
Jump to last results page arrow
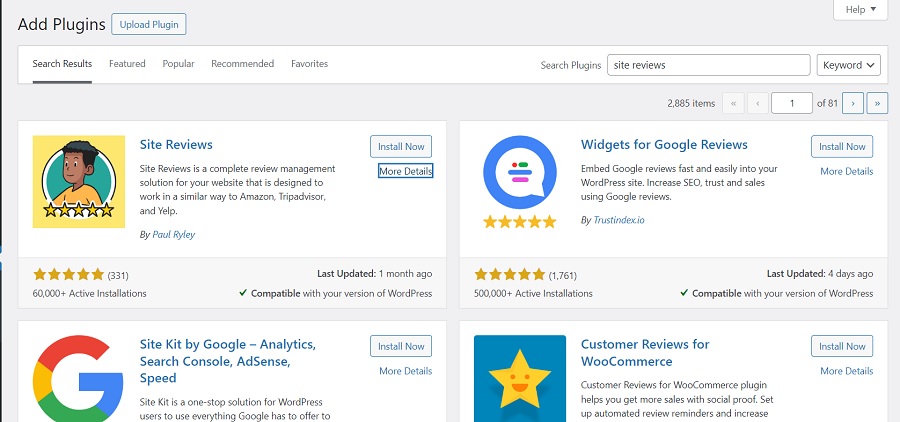point(877,103)
